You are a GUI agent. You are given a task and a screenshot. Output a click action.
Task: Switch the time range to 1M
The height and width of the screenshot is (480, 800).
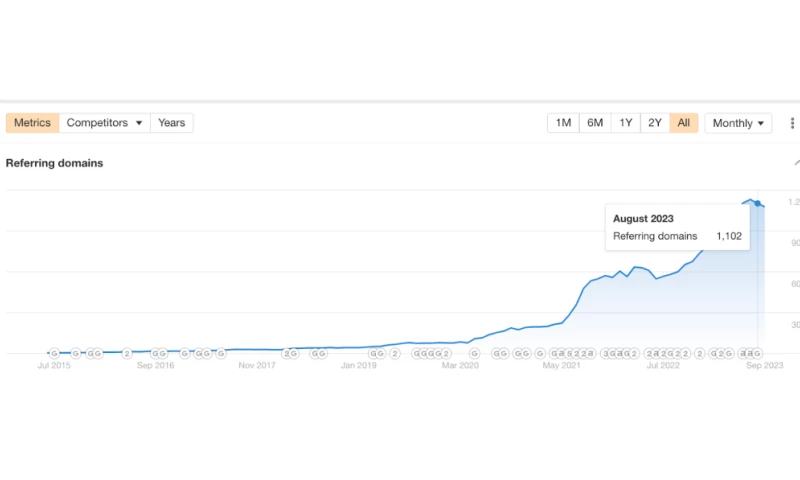coord(563,123)
